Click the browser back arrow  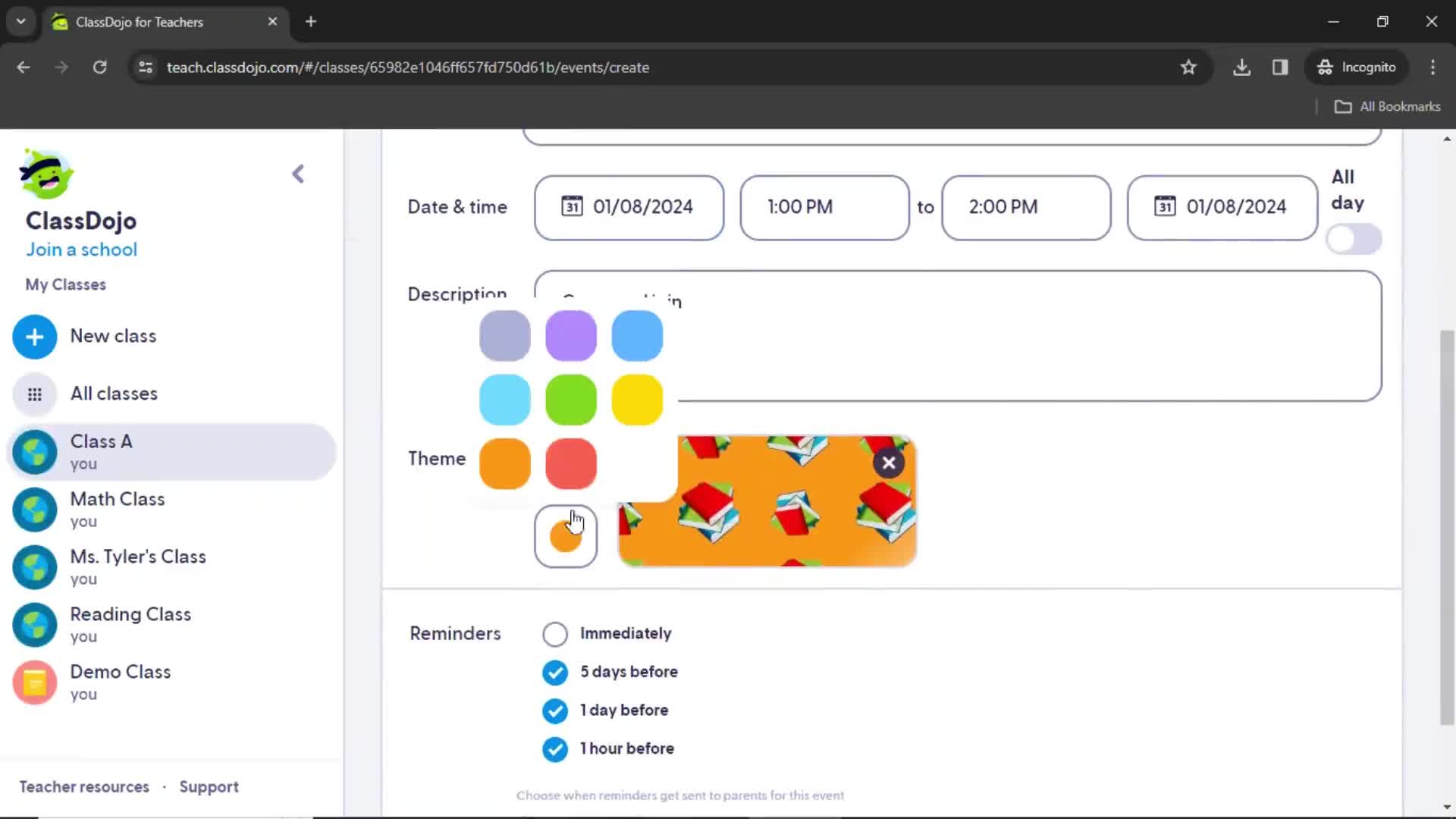(24, 67)
